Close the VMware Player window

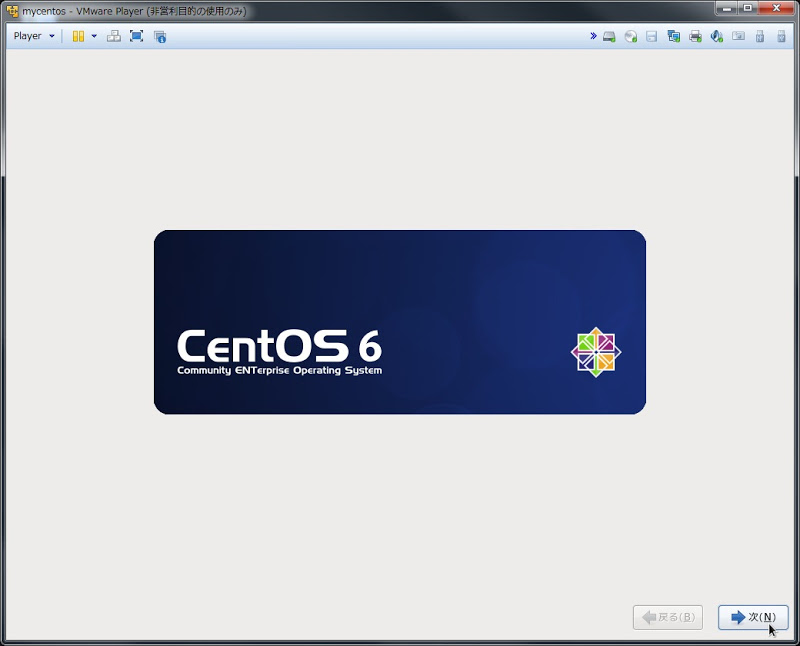[x=774, y=9]
